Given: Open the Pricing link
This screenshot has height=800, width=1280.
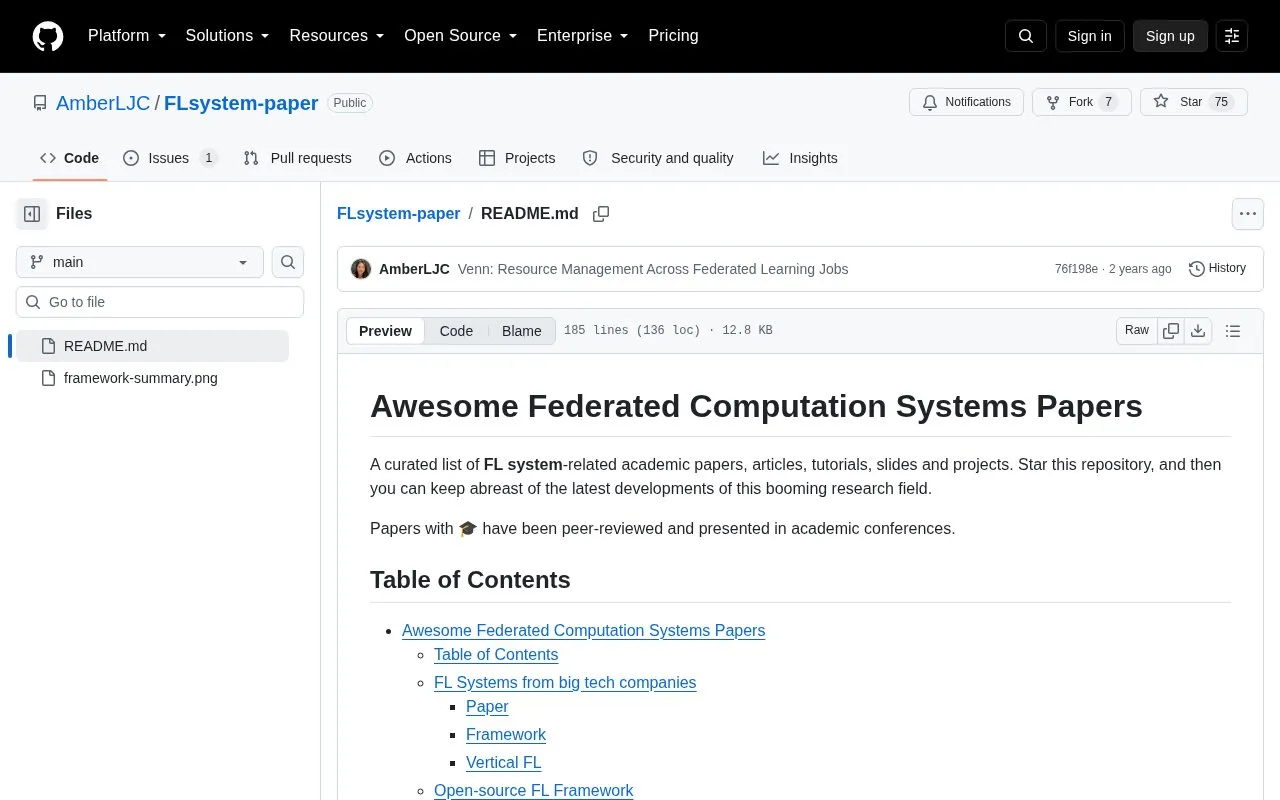Looking at the screenshot, I should pos(673,36).
